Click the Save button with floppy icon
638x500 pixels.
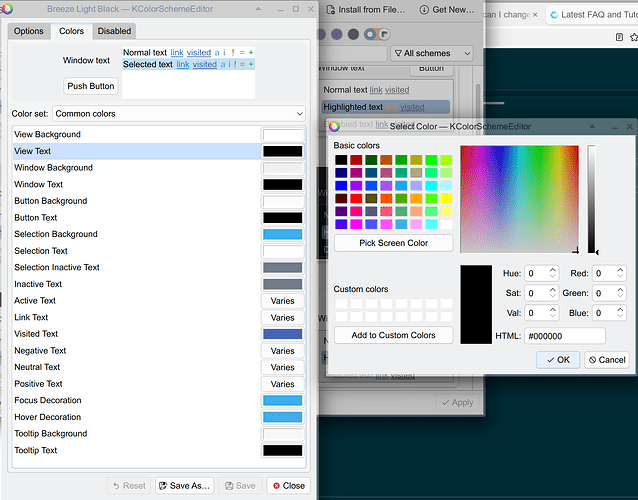point(240,486)
